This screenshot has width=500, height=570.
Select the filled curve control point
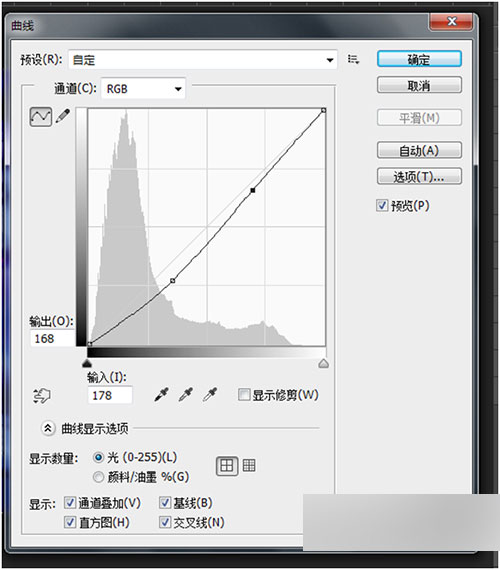(253, 190)
